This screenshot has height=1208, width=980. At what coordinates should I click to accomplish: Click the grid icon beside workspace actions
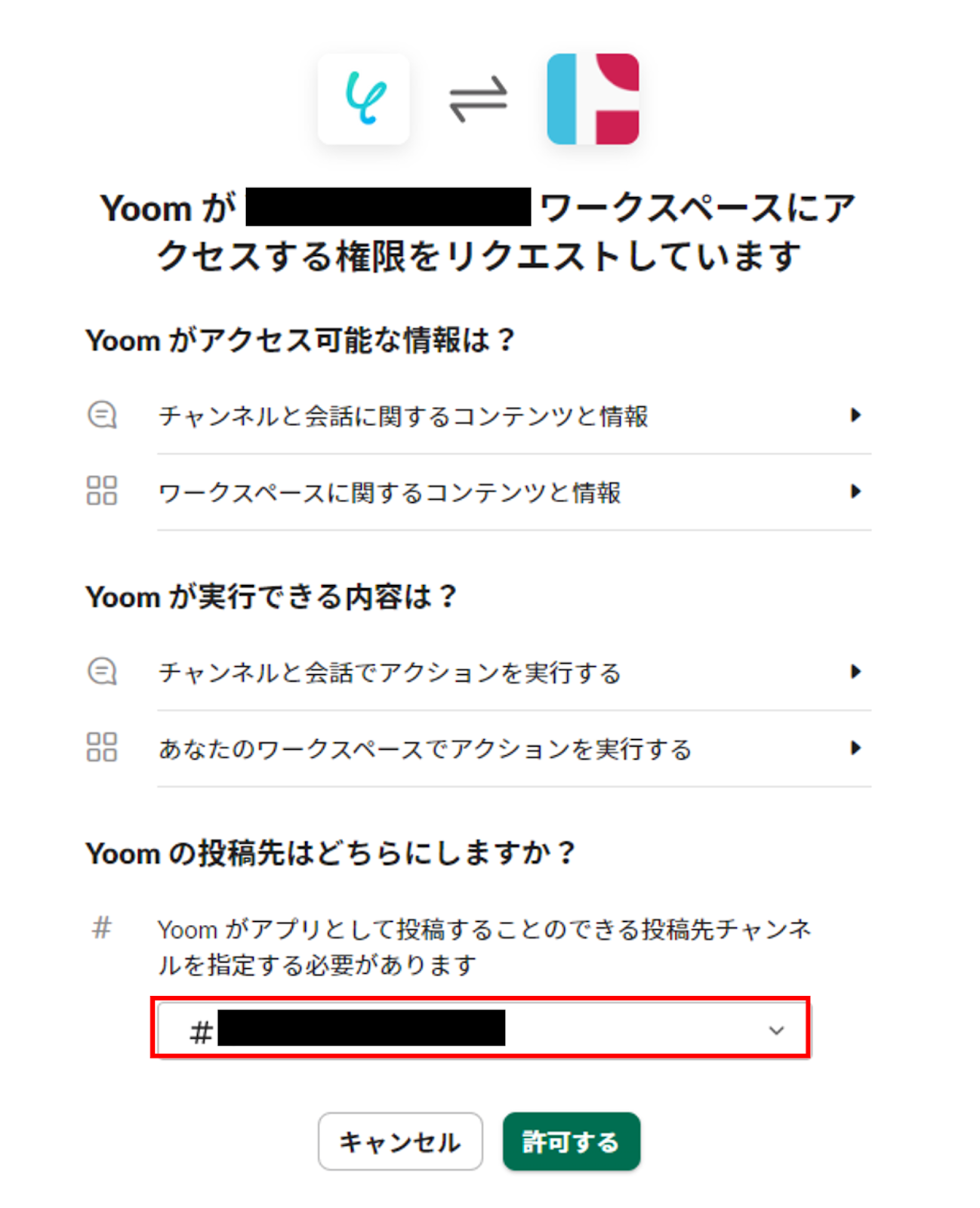[104, 748]
